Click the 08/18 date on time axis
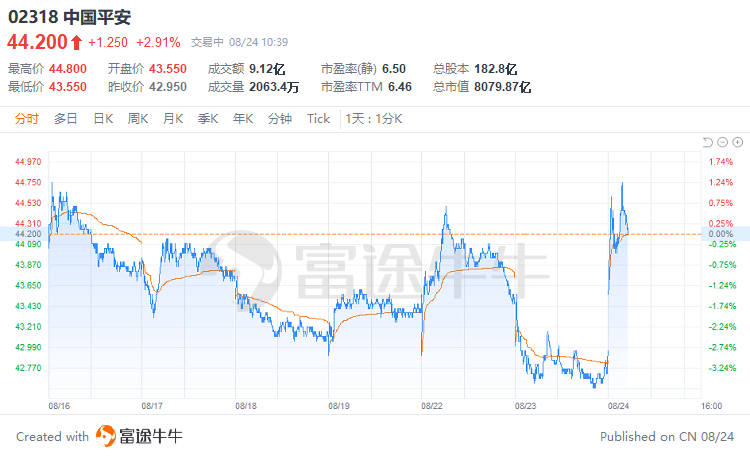Viewport: 750px width, 457px height. pyautogui.click(x=245, y=406)
